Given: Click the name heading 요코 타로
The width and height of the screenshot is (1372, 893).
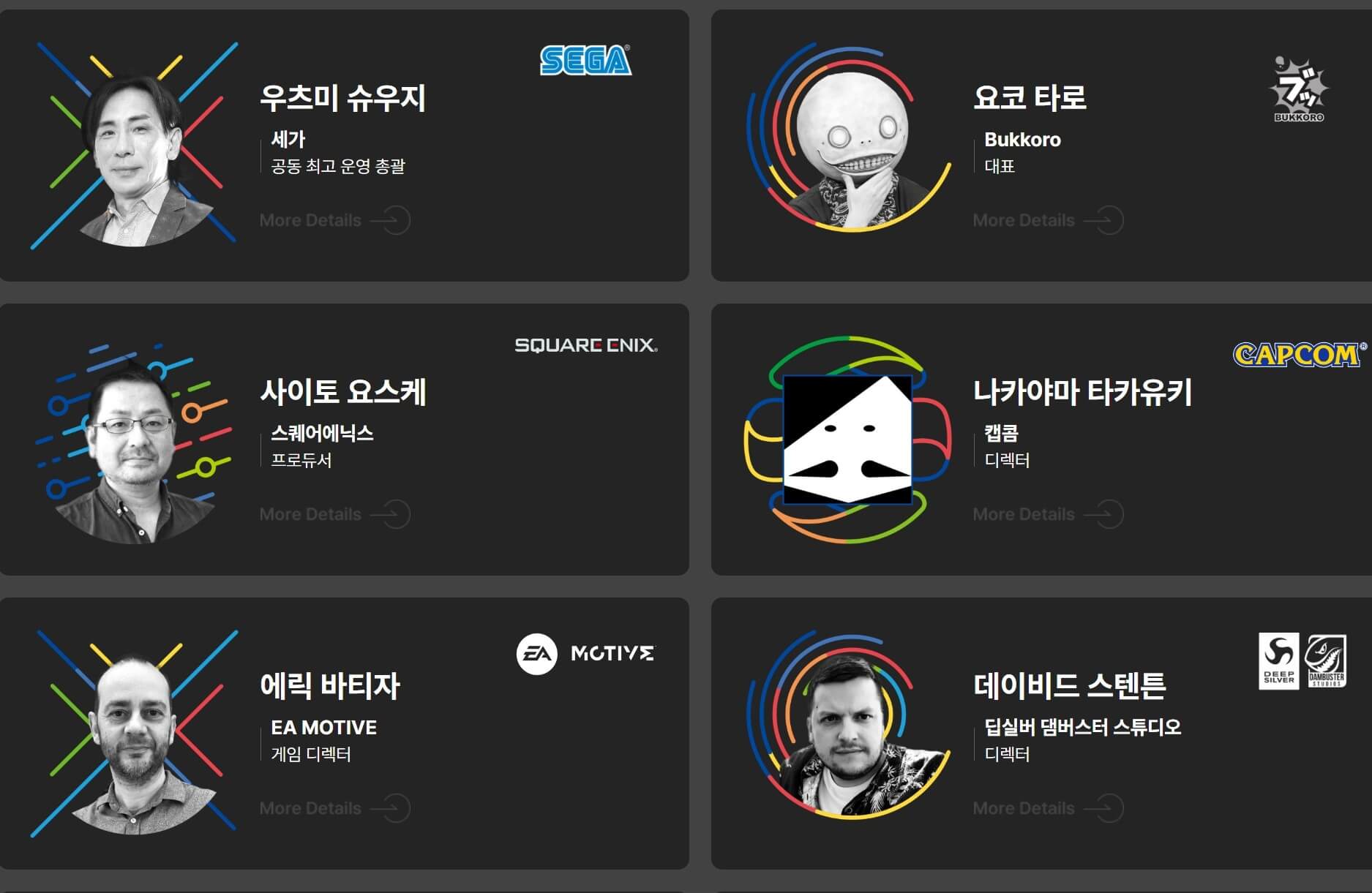Looking at the screenshot, I should [x=1030, y=97].
